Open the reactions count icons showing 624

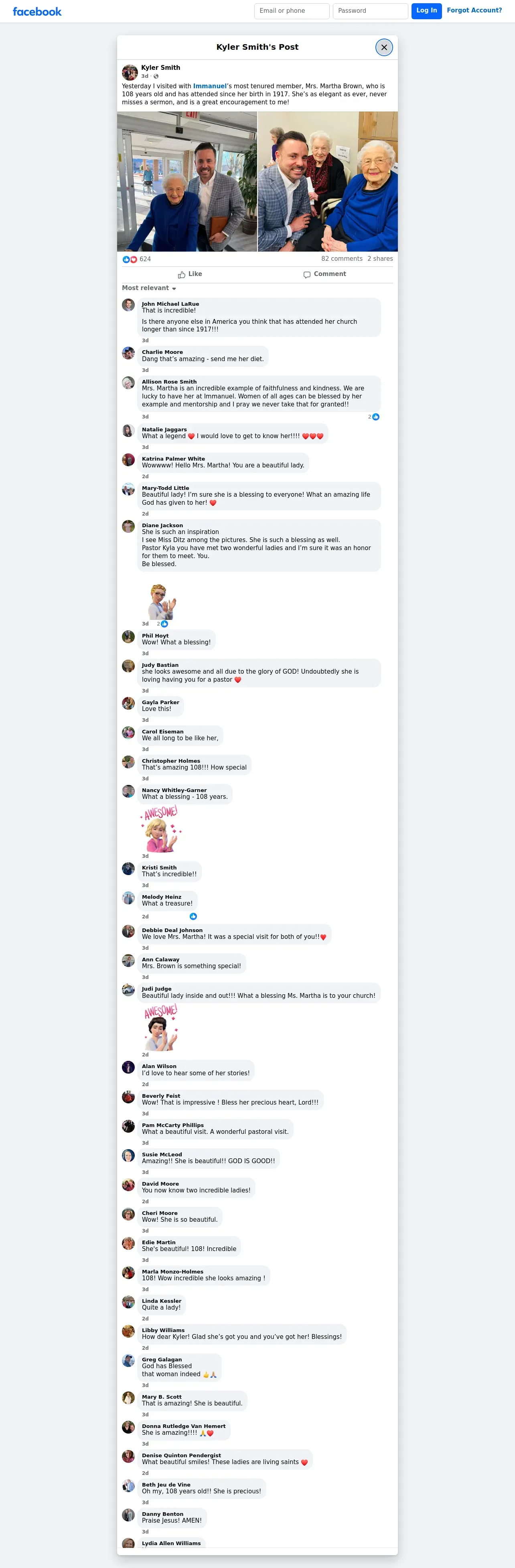pos(130,259)
